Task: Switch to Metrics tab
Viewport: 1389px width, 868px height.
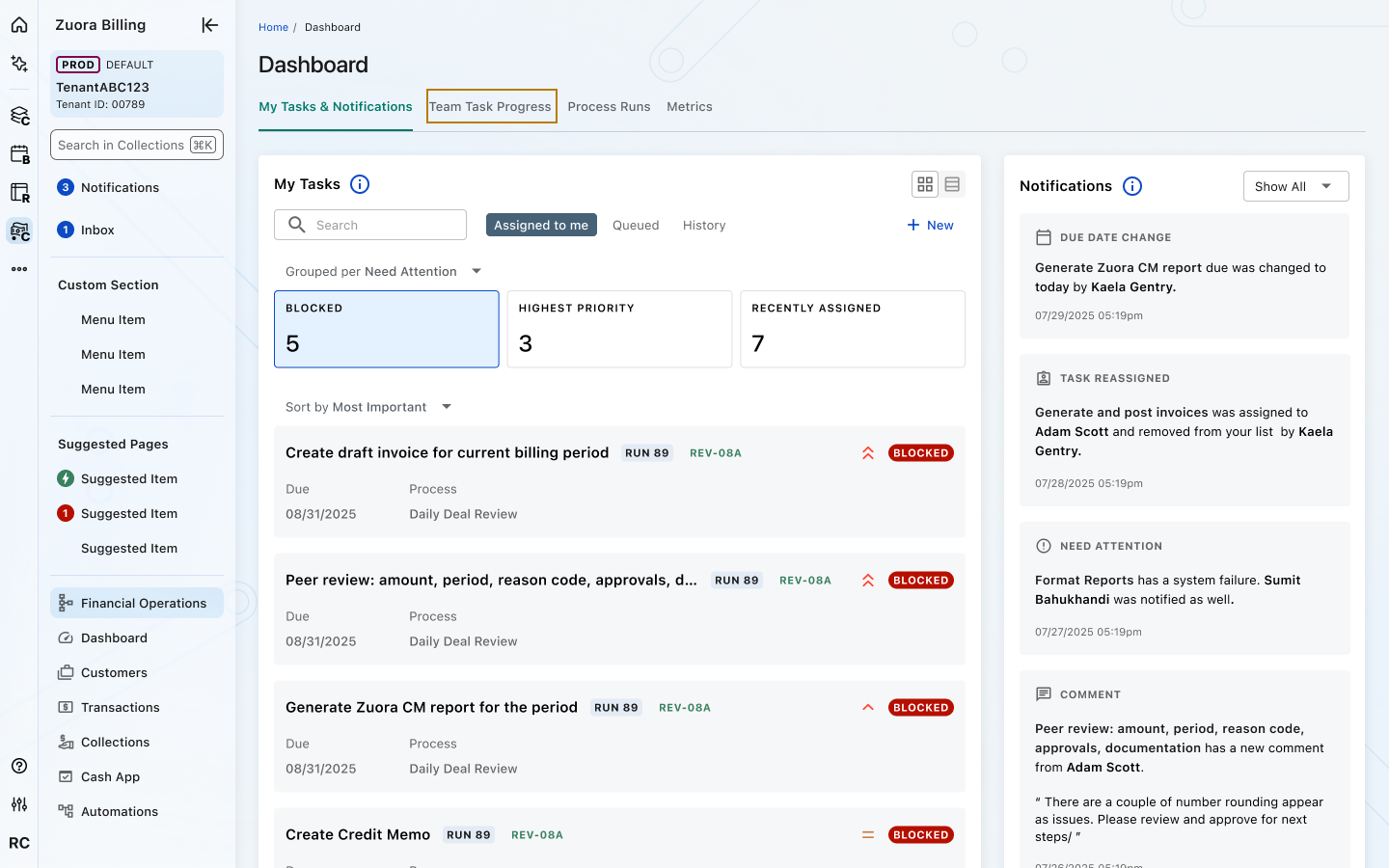Action: (x=690, y=107)
